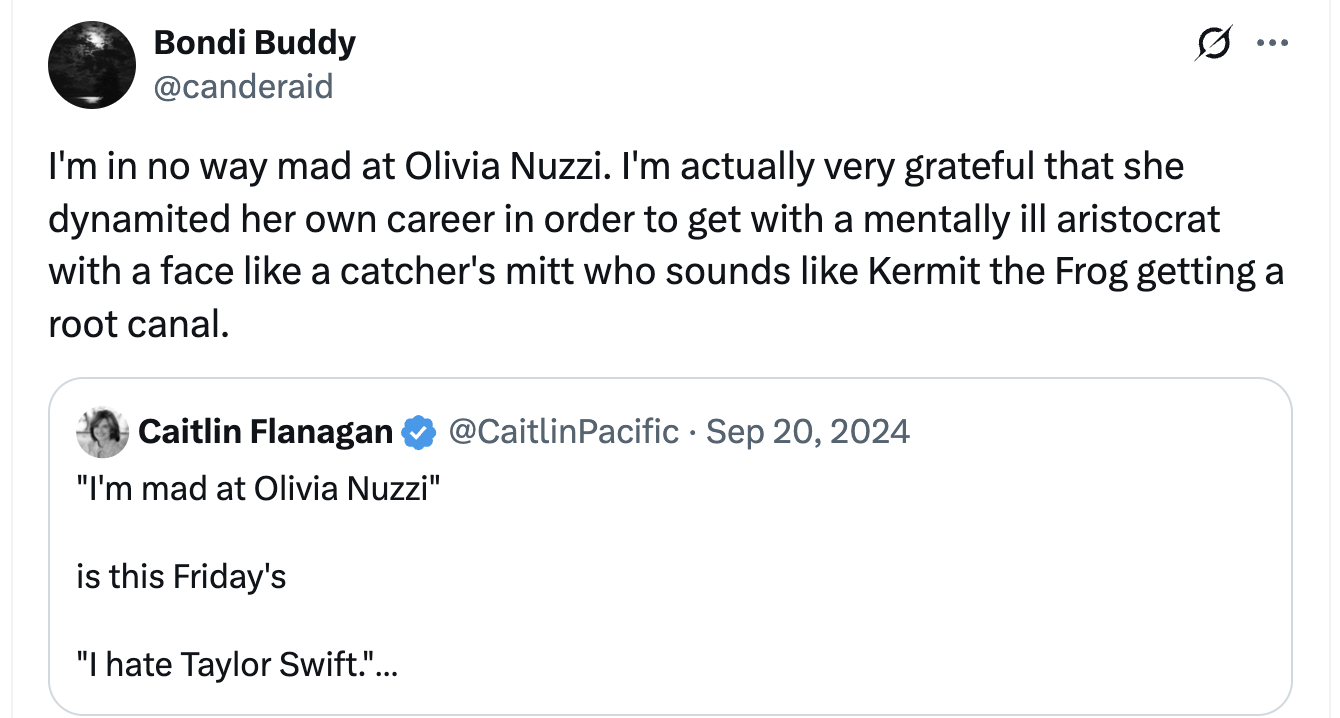Open Caitlin Flanagan's display name link

click(265, 432)
